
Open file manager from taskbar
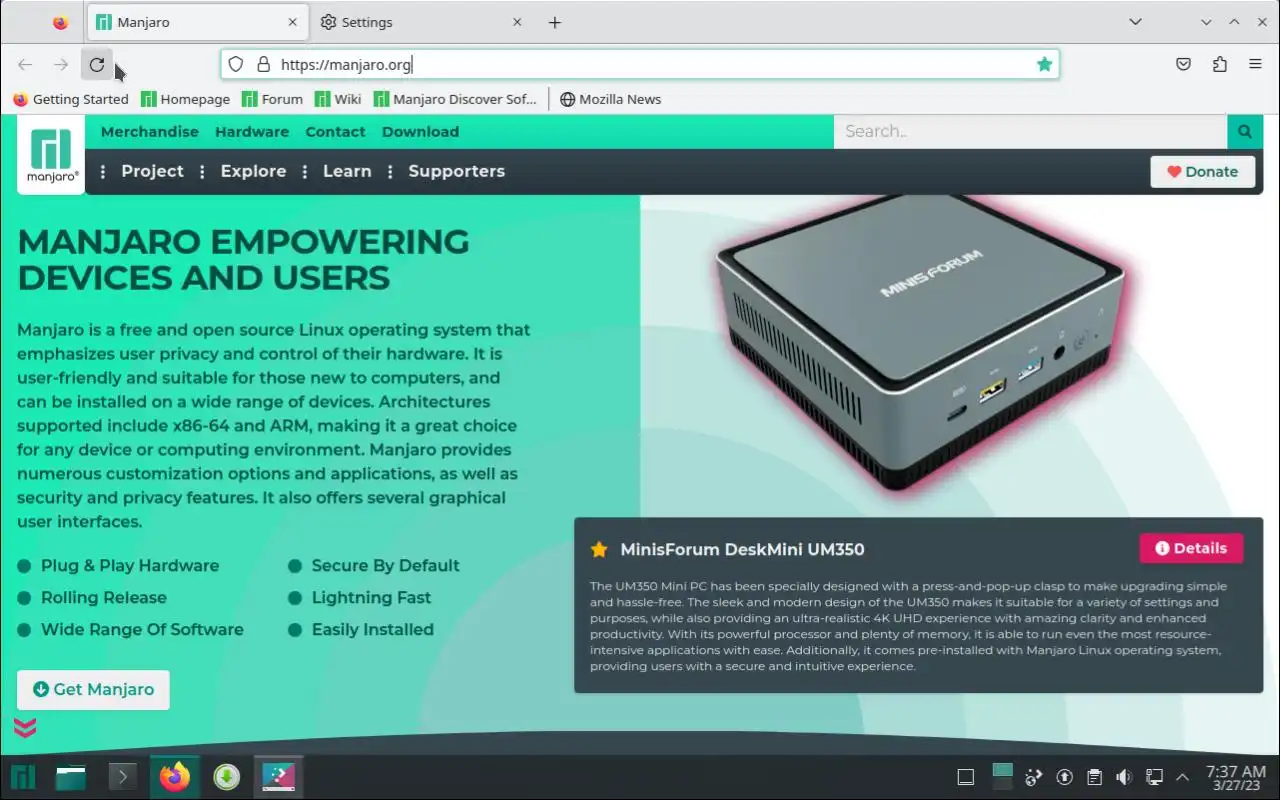(70, 777)
